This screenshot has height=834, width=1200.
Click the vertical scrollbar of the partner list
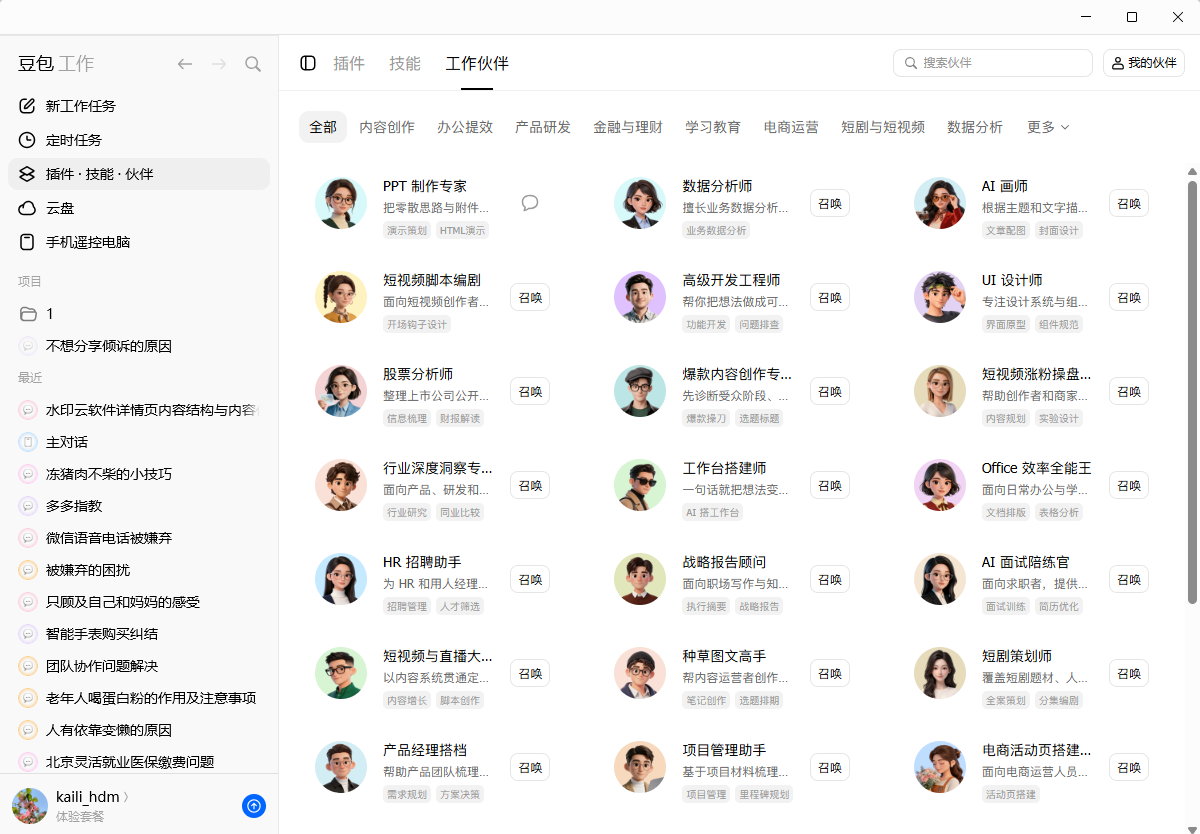coord(1192,391)
